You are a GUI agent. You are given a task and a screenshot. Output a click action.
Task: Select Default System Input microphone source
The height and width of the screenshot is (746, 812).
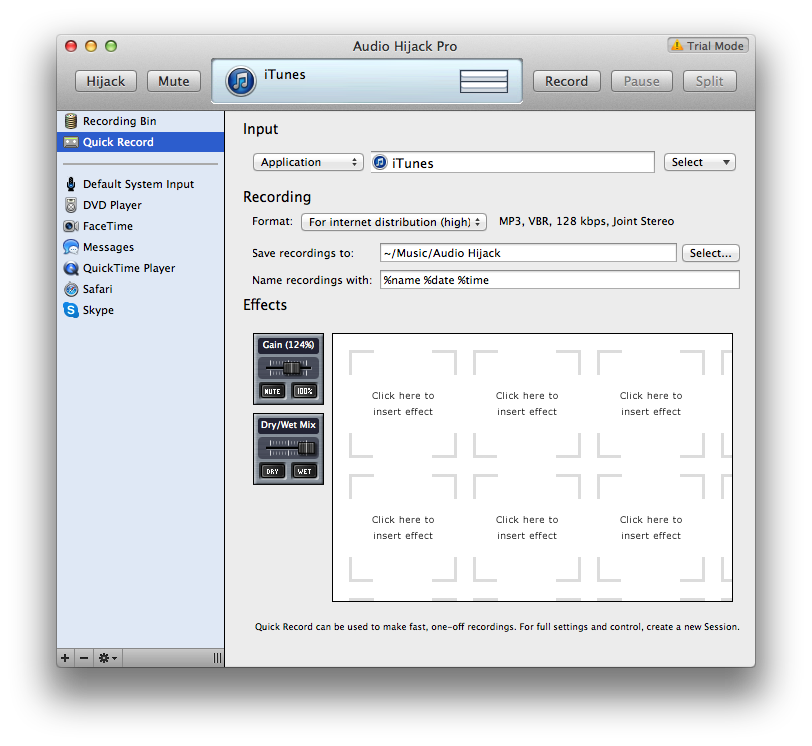[138, 184]
